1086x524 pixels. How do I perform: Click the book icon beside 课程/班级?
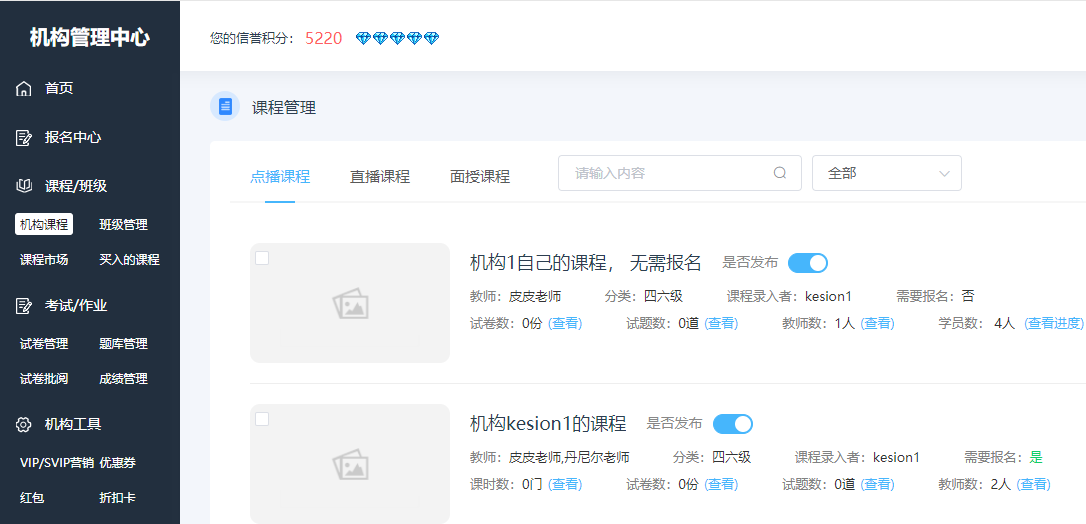pyautogui.click(x=24, y=186)
